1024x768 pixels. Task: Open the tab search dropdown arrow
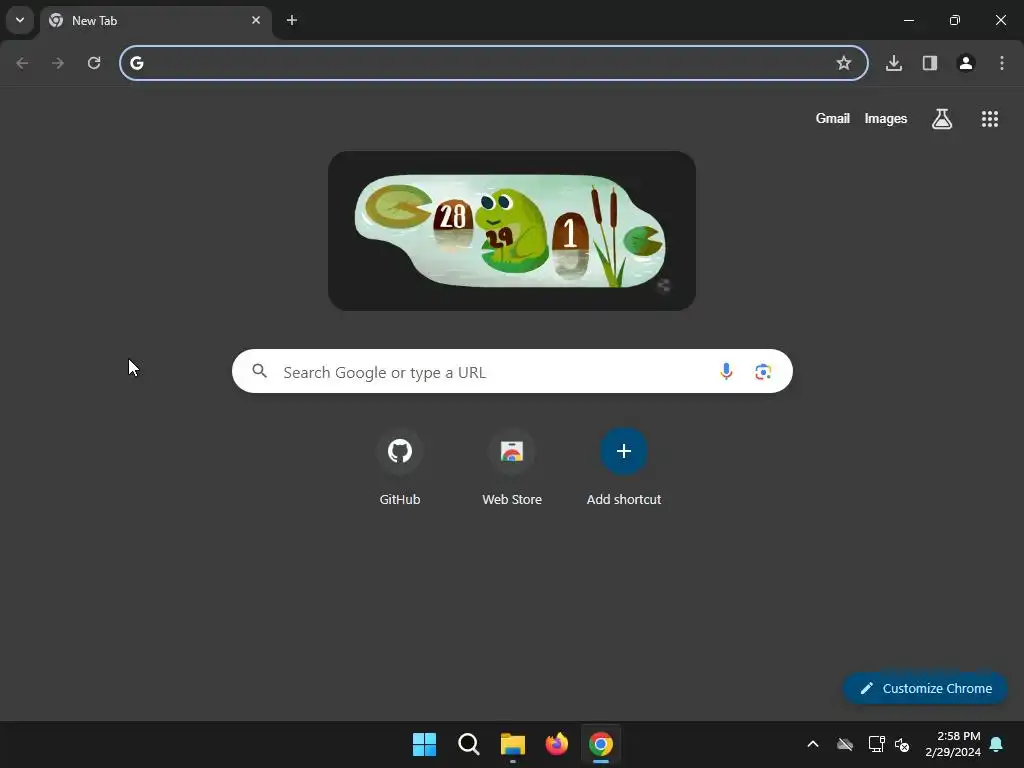pos(20,20)
